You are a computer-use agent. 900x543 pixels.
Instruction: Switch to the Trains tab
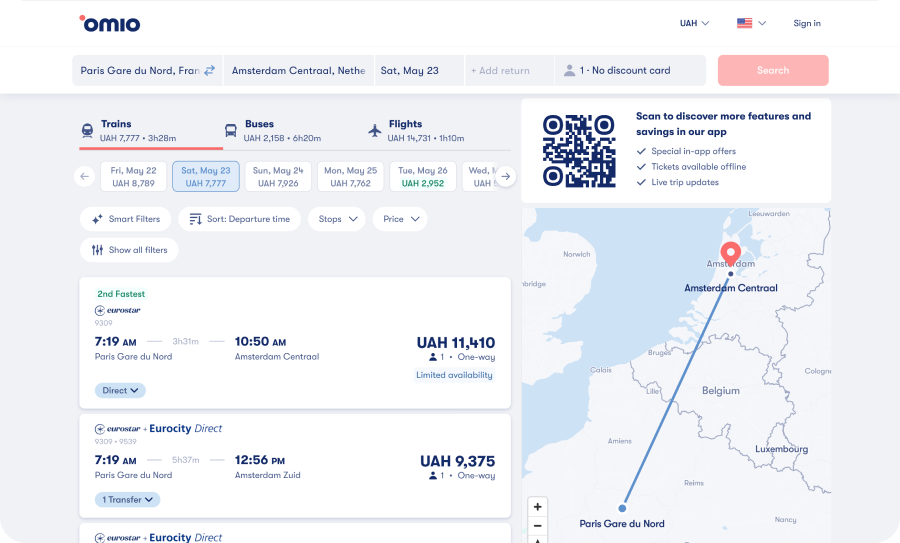point(151,131)
